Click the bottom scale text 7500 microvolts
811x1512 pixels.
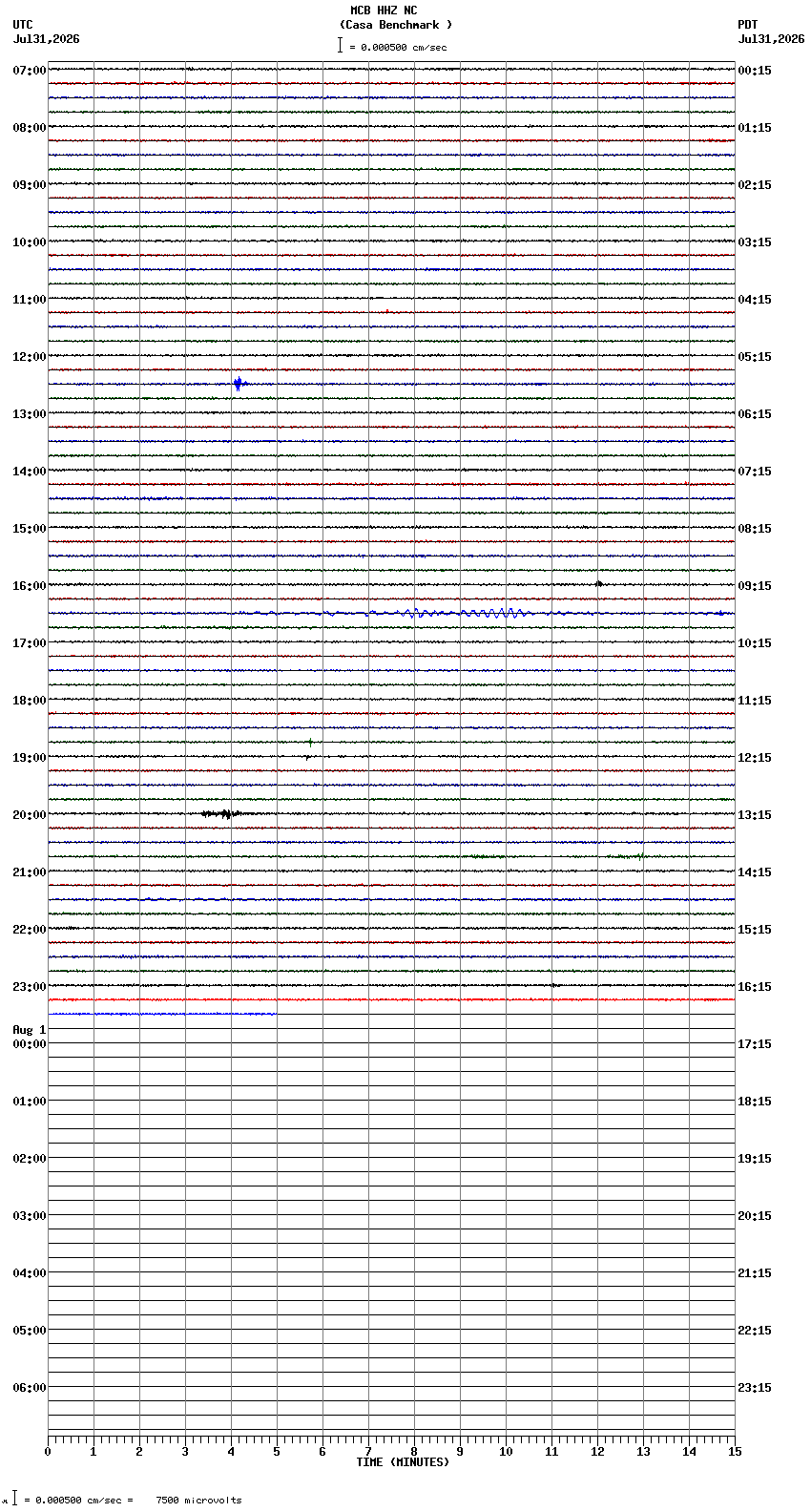point(198,1501)
